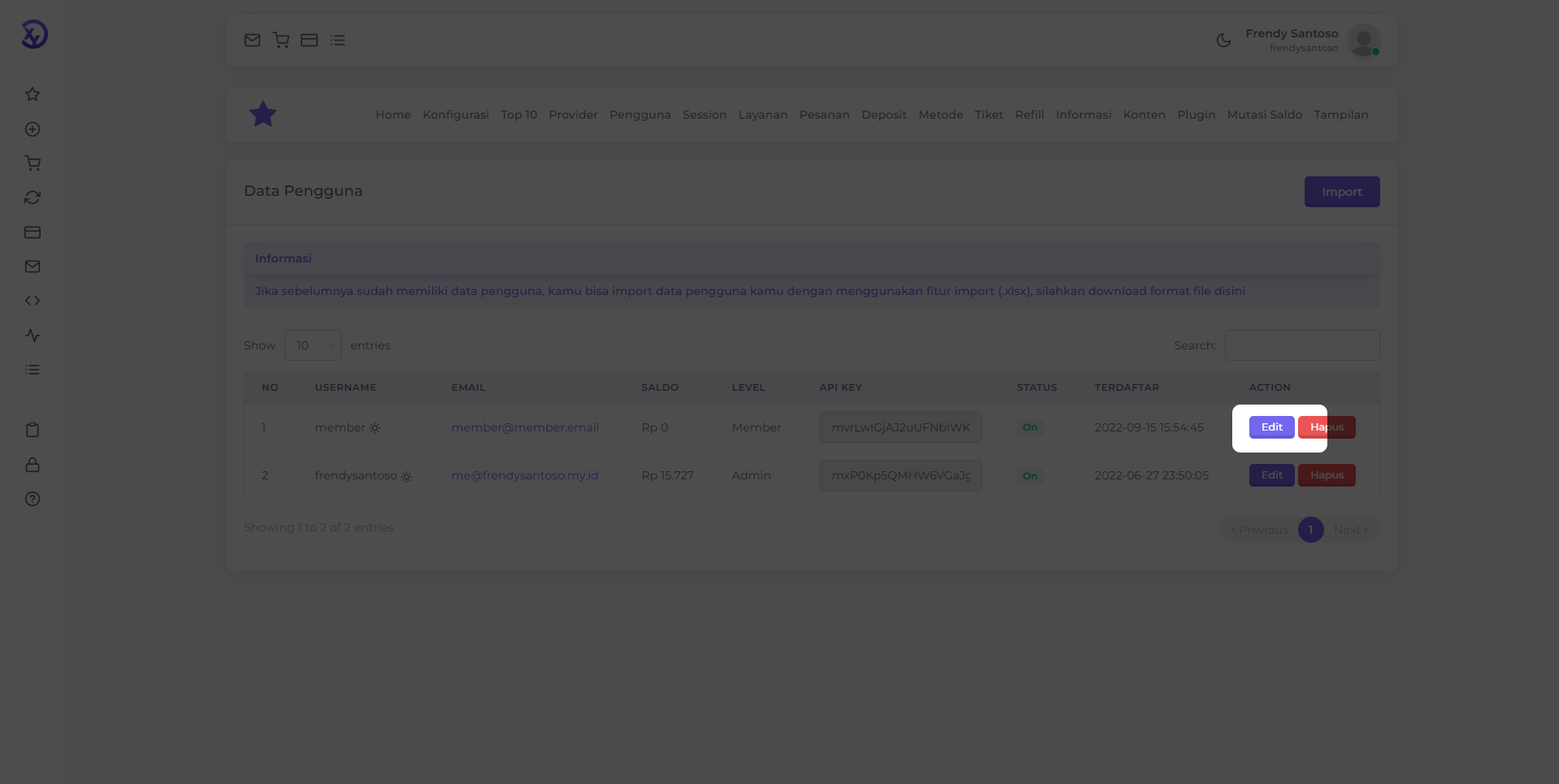Click member's API key field
Image resolution: width=1559 pixels, height=784 pixels.
pyautogui.click(x=901, y=427)
